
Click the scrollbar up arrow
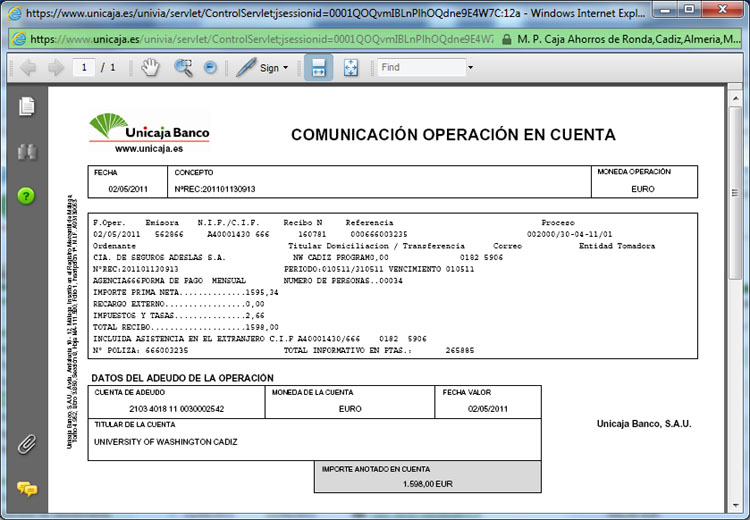tap(735, 98)
